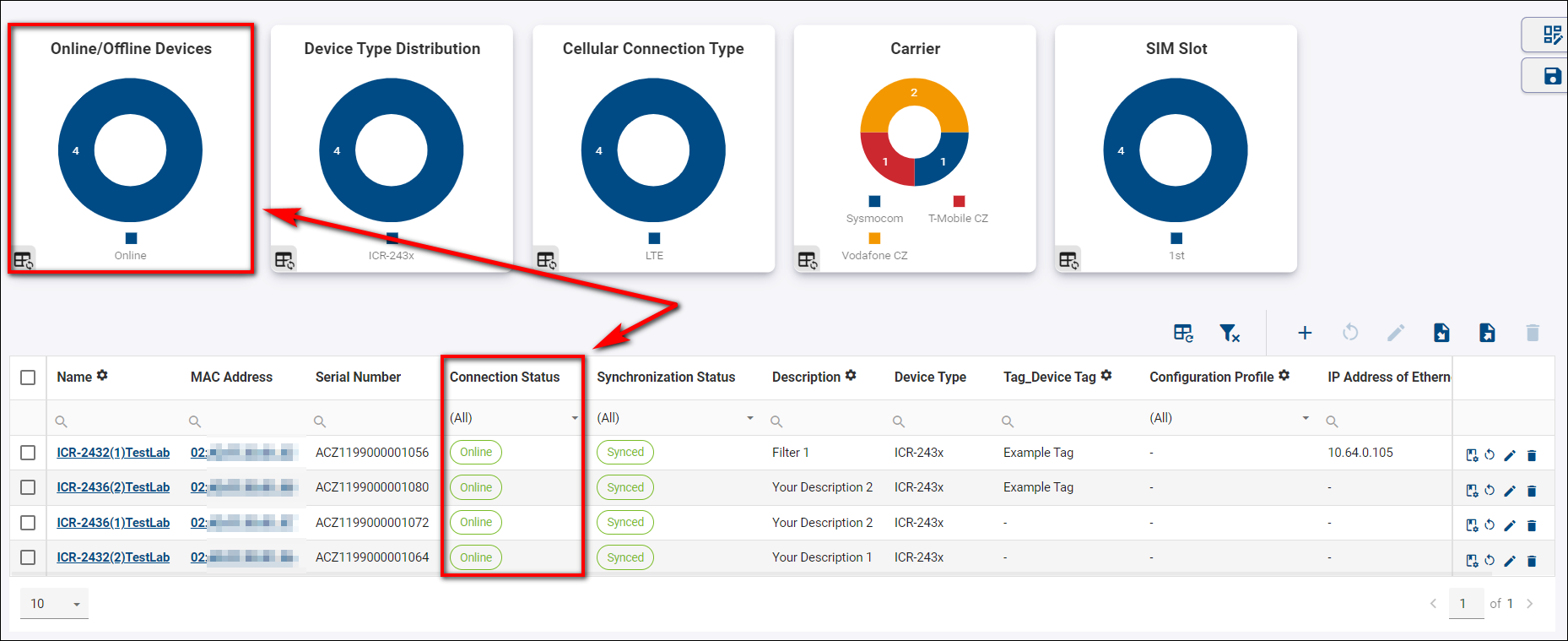
Task: Click the orange Vodafone CZ legend swatch
Action: (874, 238)
